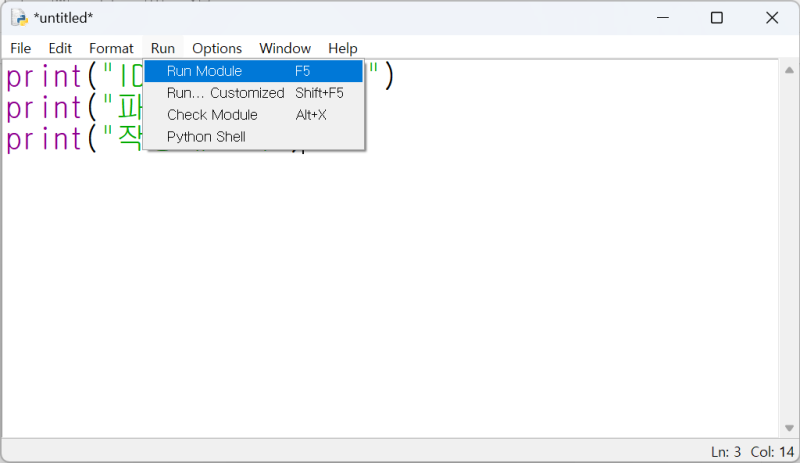Screen dimensions: 800x463
Task: Open the File menu
Action: tap(20, 48)
